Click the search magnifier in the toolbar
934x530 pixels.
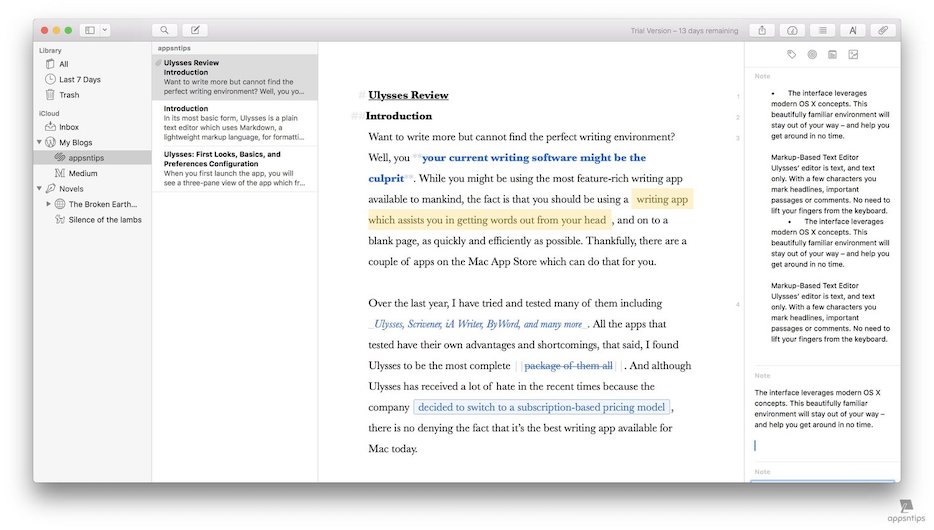(165, 30)
